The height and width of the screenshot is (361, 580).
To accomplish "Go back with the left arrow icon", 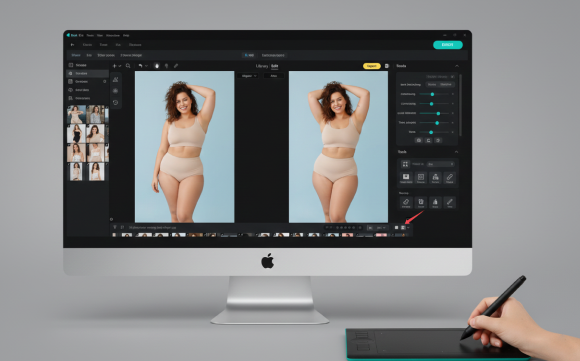I will tap(72, 45).
